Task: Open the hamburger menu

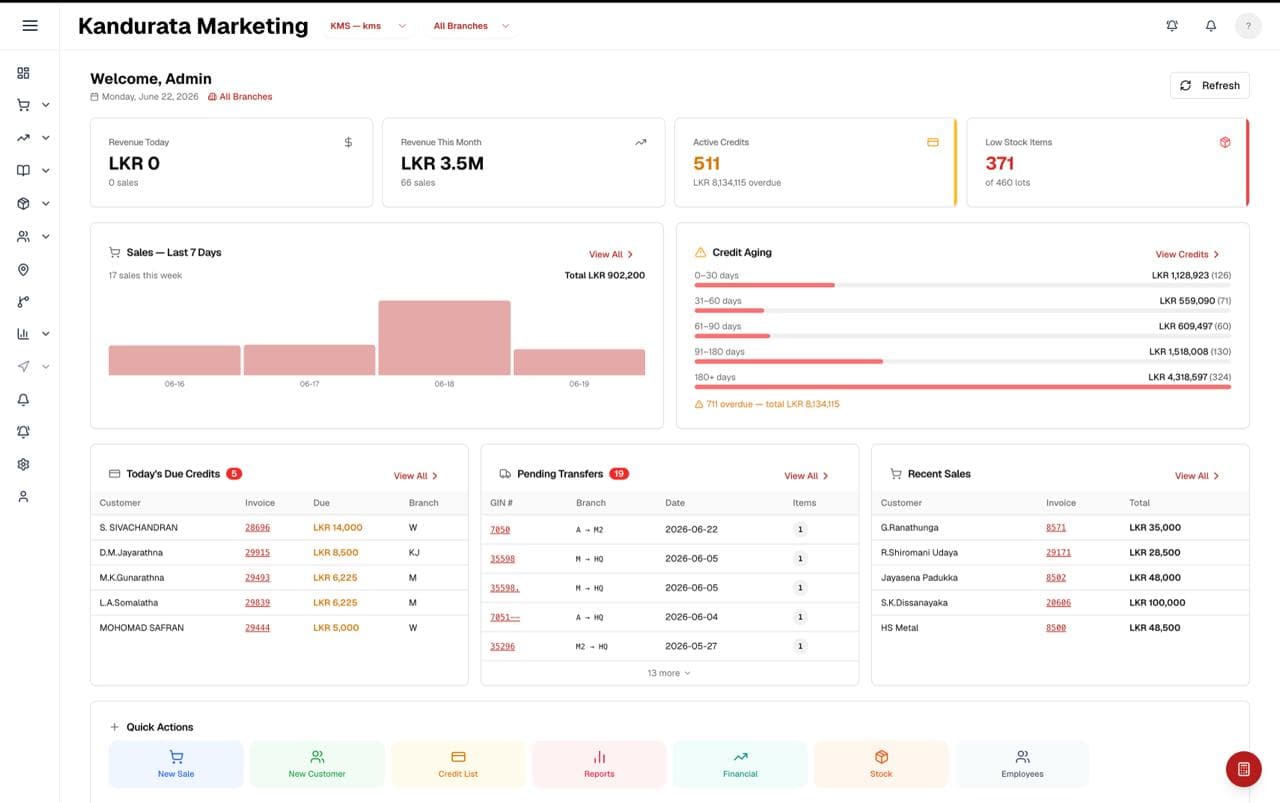Action: (x=30, y=26)
